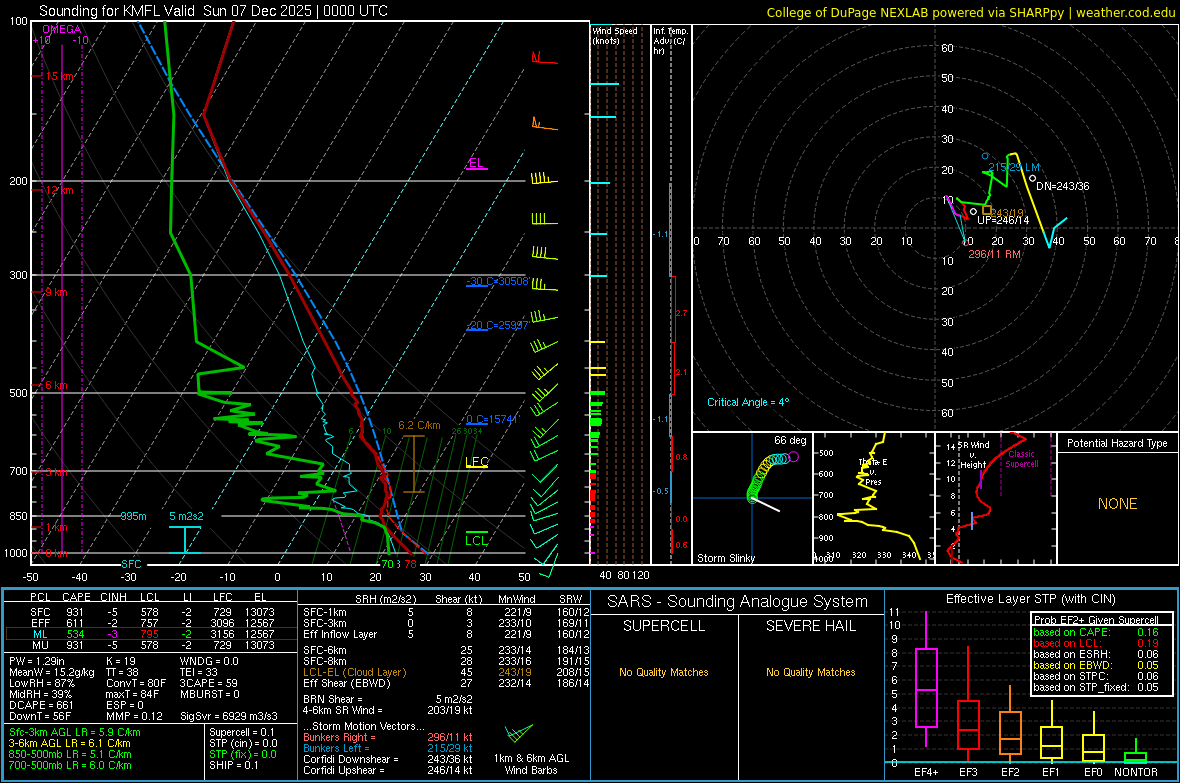Viewport: 1180px width, 783px height.
Task: Click the orange square marker on the hodograph
Action: (987, 211)
